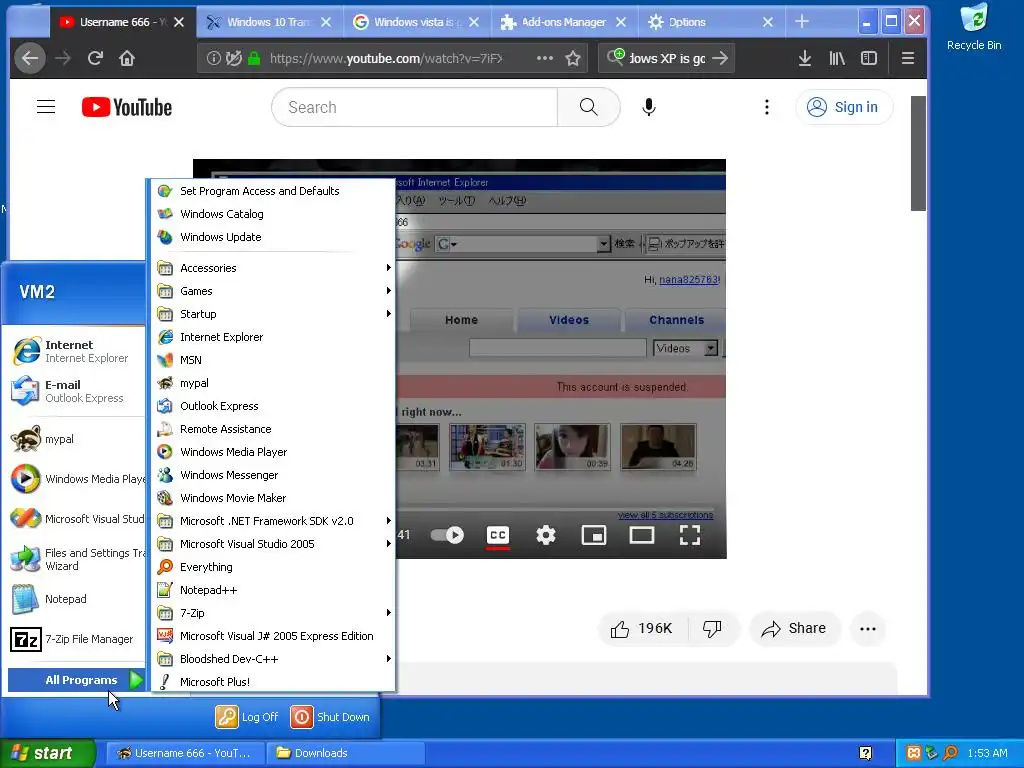Open Windows Update menu entry

(x=274, y=236)
